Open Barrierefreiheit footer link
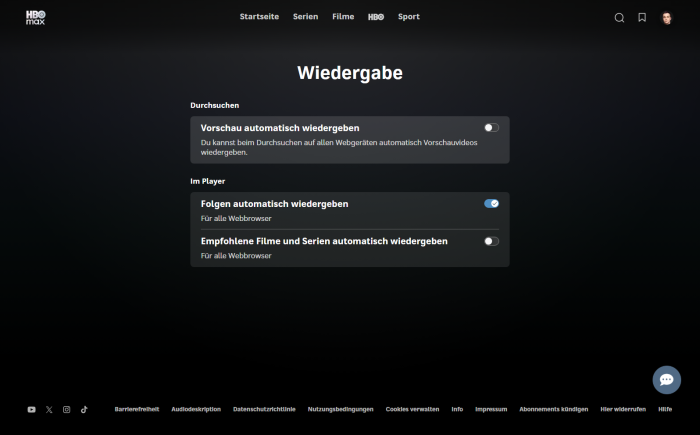Image resolution: width=700 pixels, height=435 pixels. click(137, 410)
